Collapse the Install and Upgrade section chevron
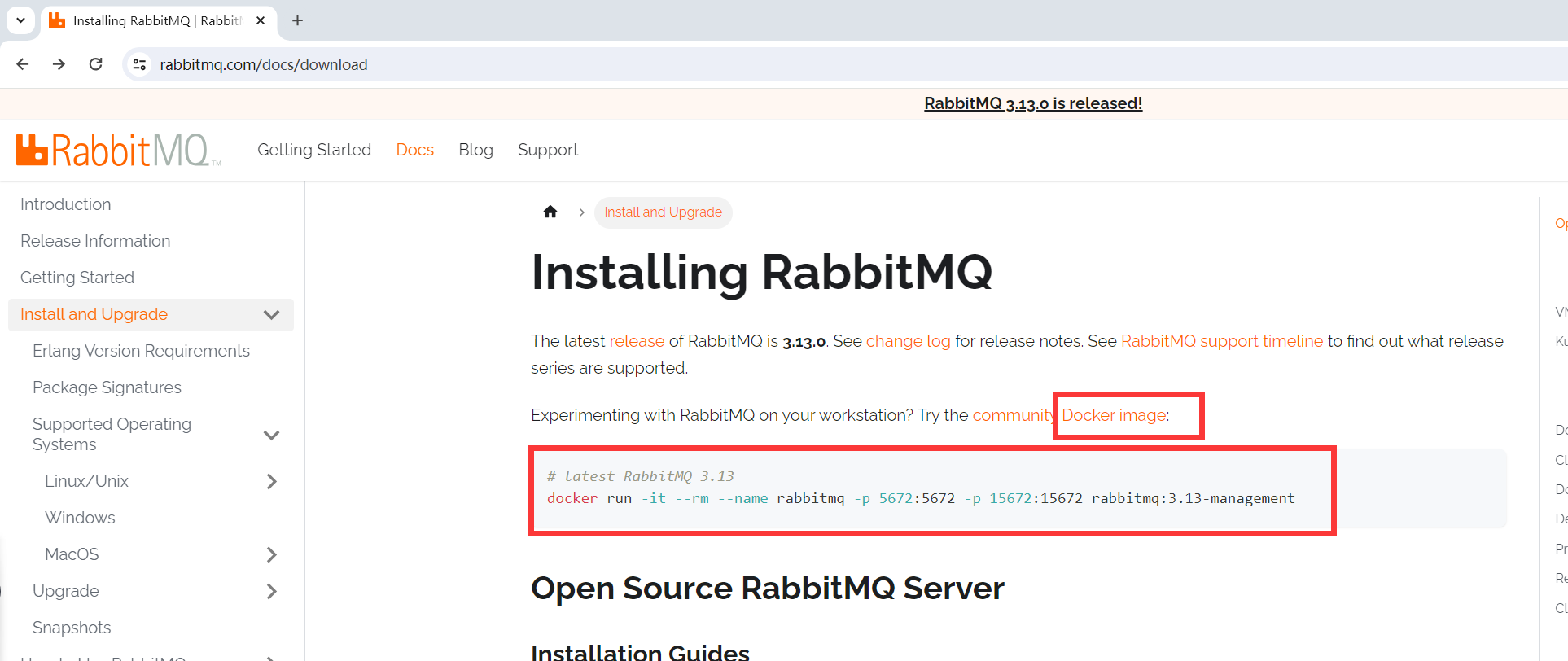The width and height of the screenshot is (1568, 661). pos(272,314)
